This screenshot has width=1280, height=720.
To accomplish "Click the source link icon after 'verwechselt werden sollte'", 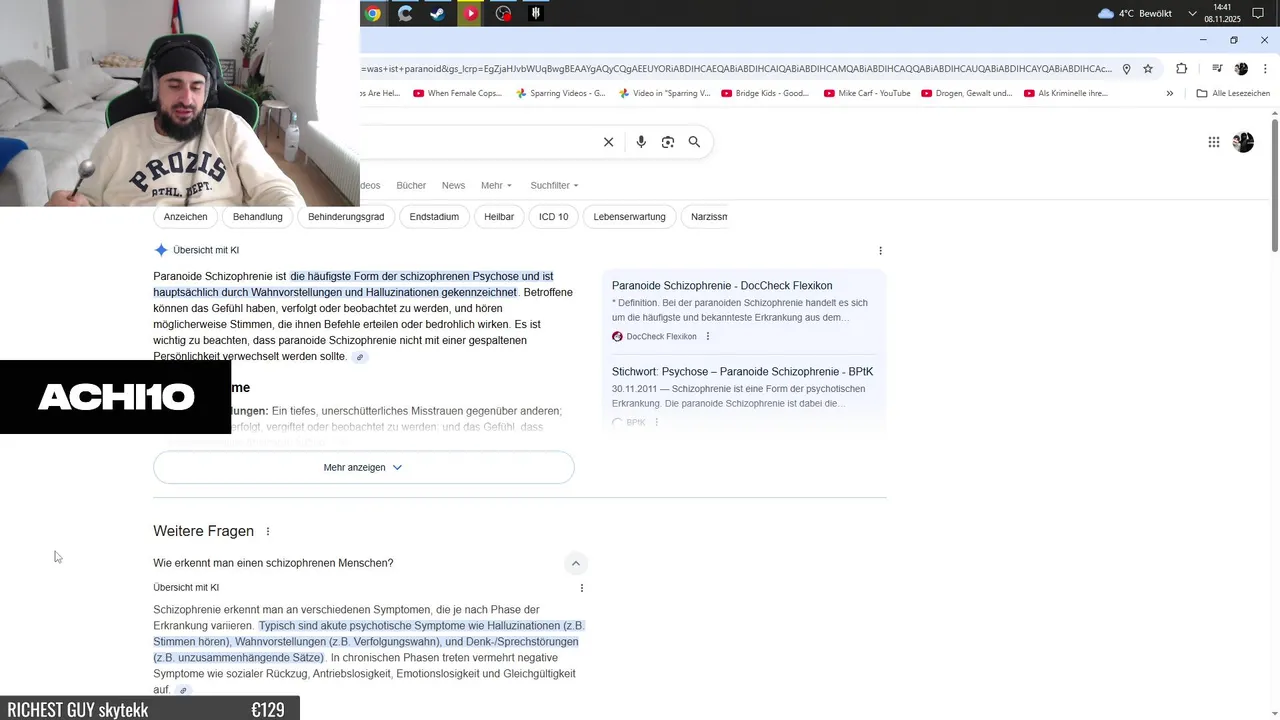I will [x=360, y=357].
